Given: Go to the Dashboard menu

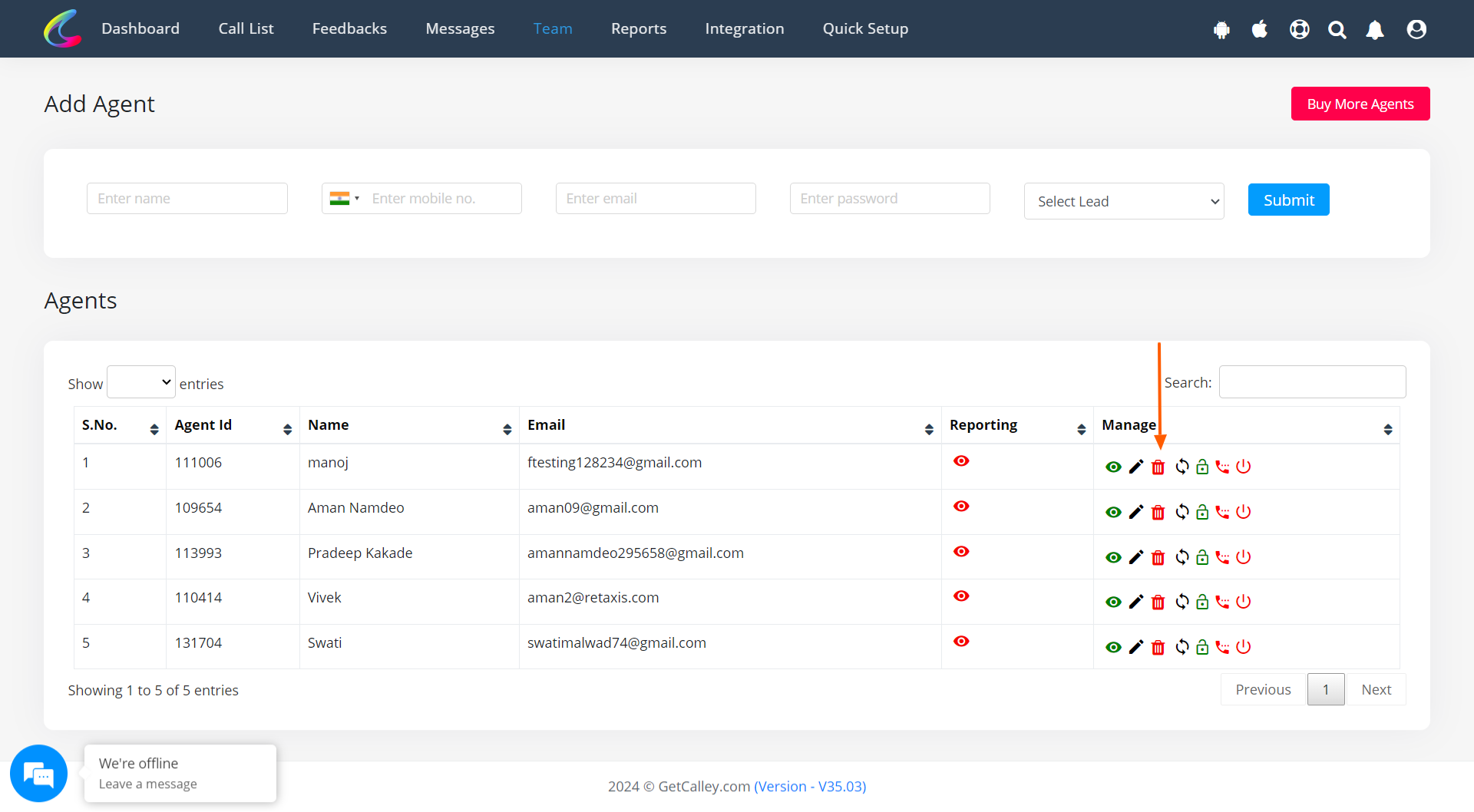Looking at the screenshot, I should [x=140, y=28].
